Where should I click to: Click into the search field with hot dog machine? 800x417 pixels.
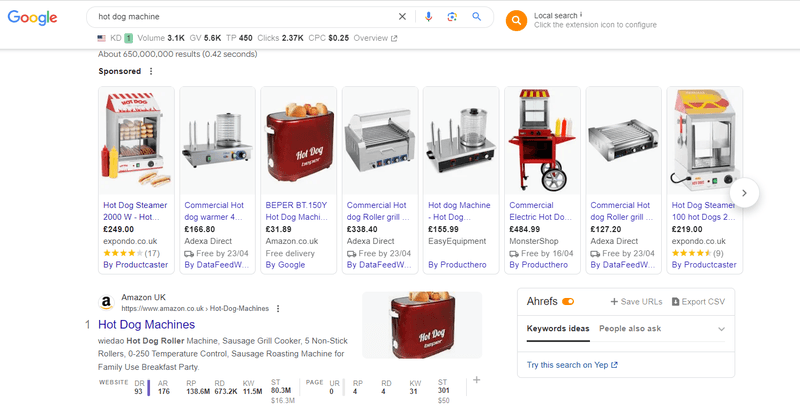245,17
